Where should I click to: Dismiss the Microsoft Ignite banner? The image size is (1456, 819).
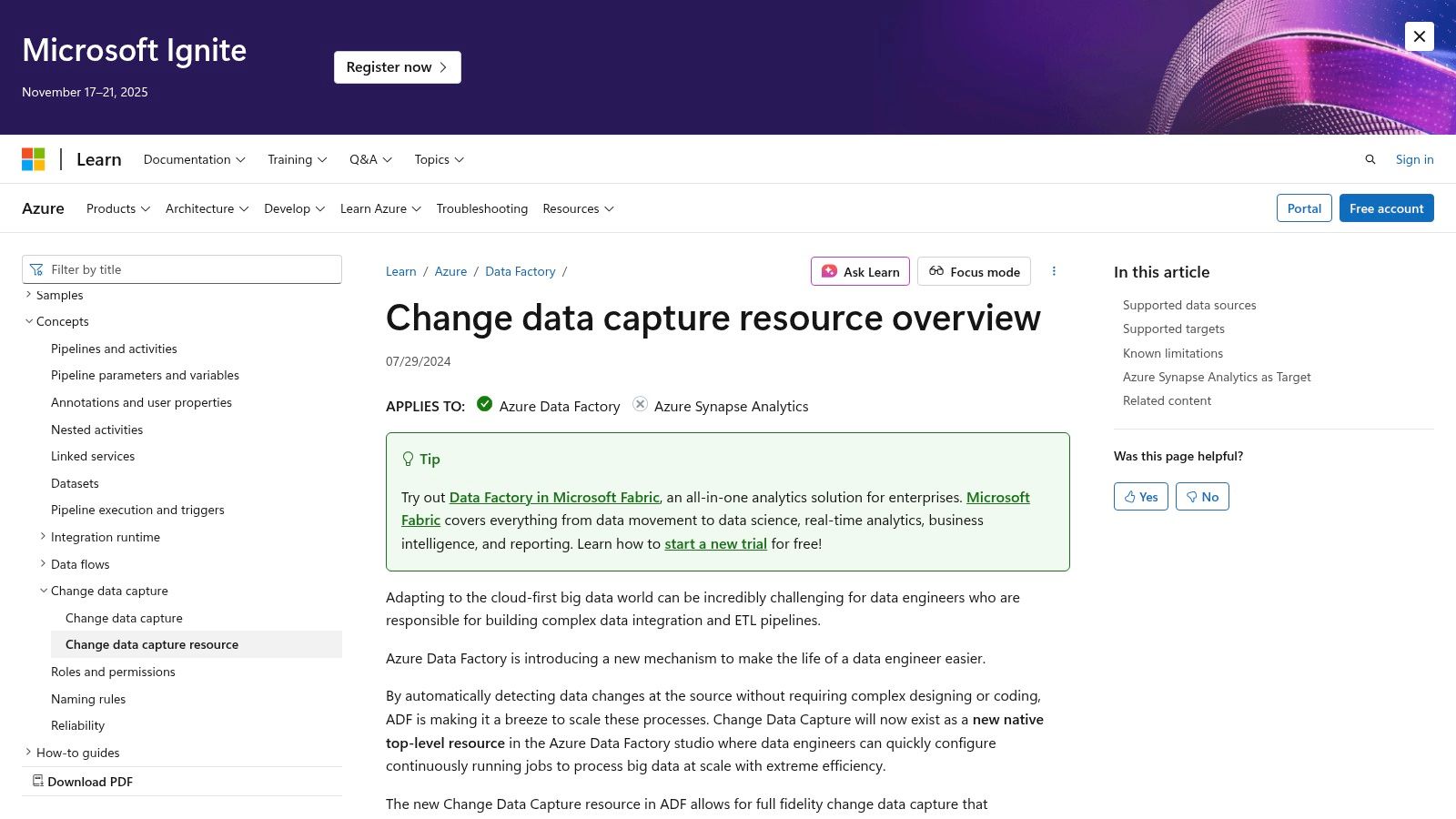pos(1419,36)
